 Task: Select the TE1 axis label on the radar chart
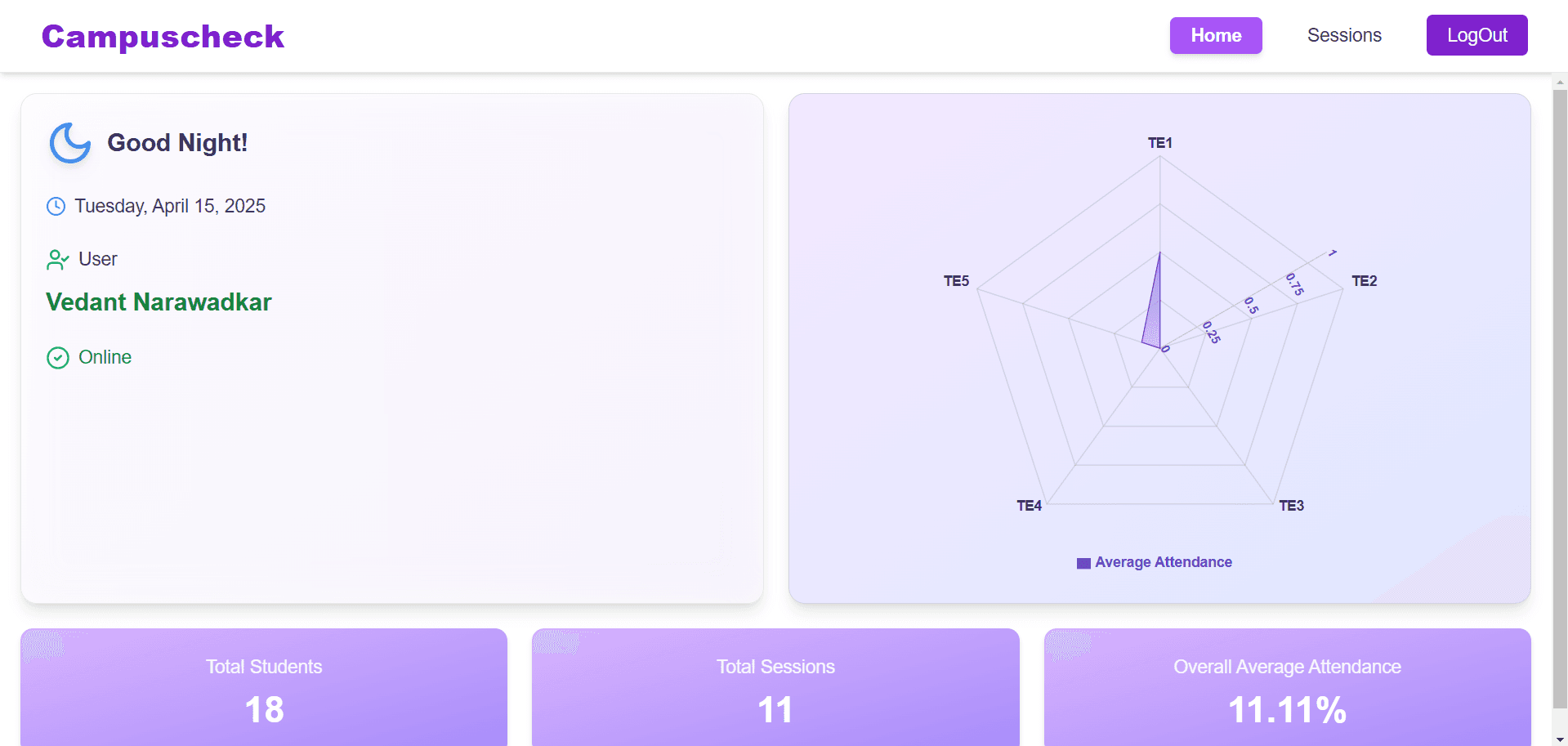click(1159, 142)
